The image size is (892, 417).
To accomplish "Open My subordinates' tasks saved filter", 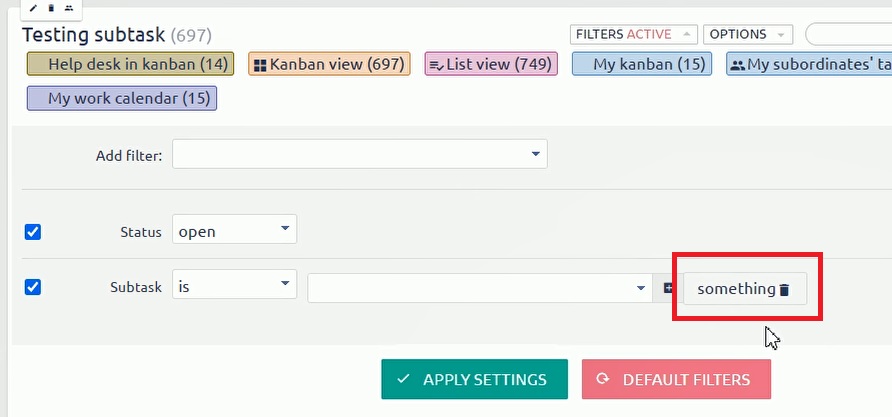I will pos(808,65).
